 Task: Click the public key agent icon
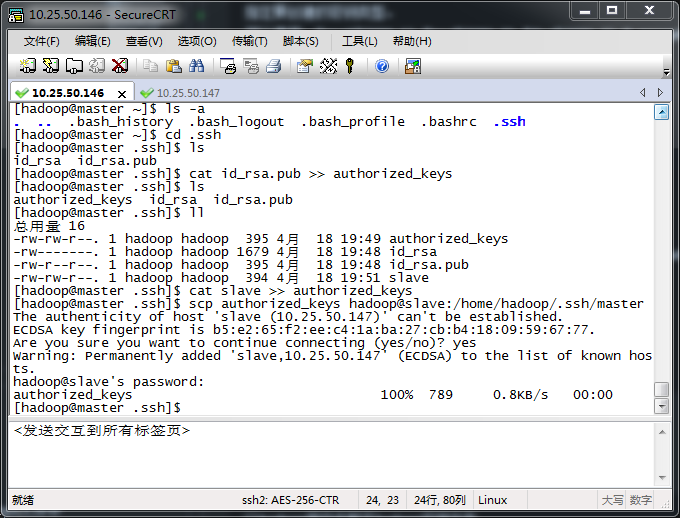click(x=350, y=66)
